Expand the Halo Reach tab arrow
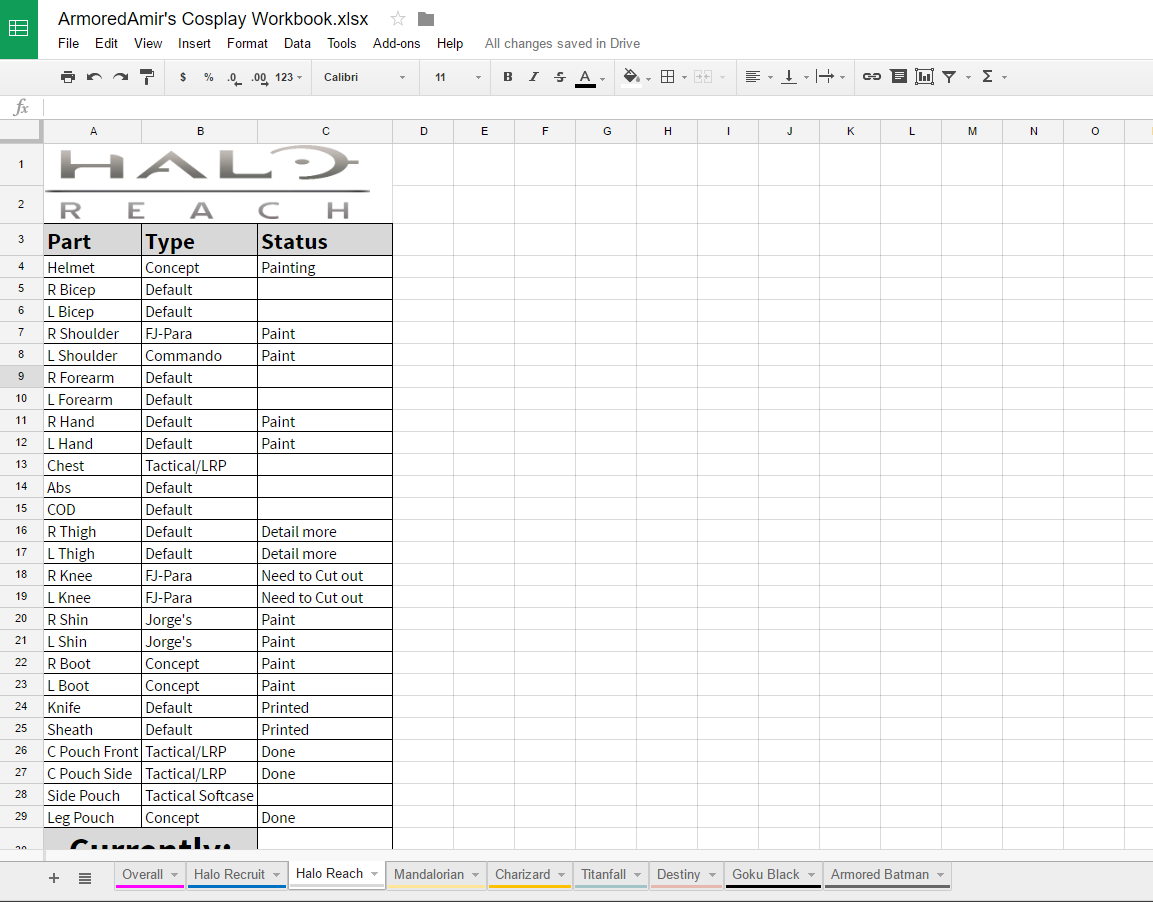The image size is (1153, 902). [x=375, y=873]
